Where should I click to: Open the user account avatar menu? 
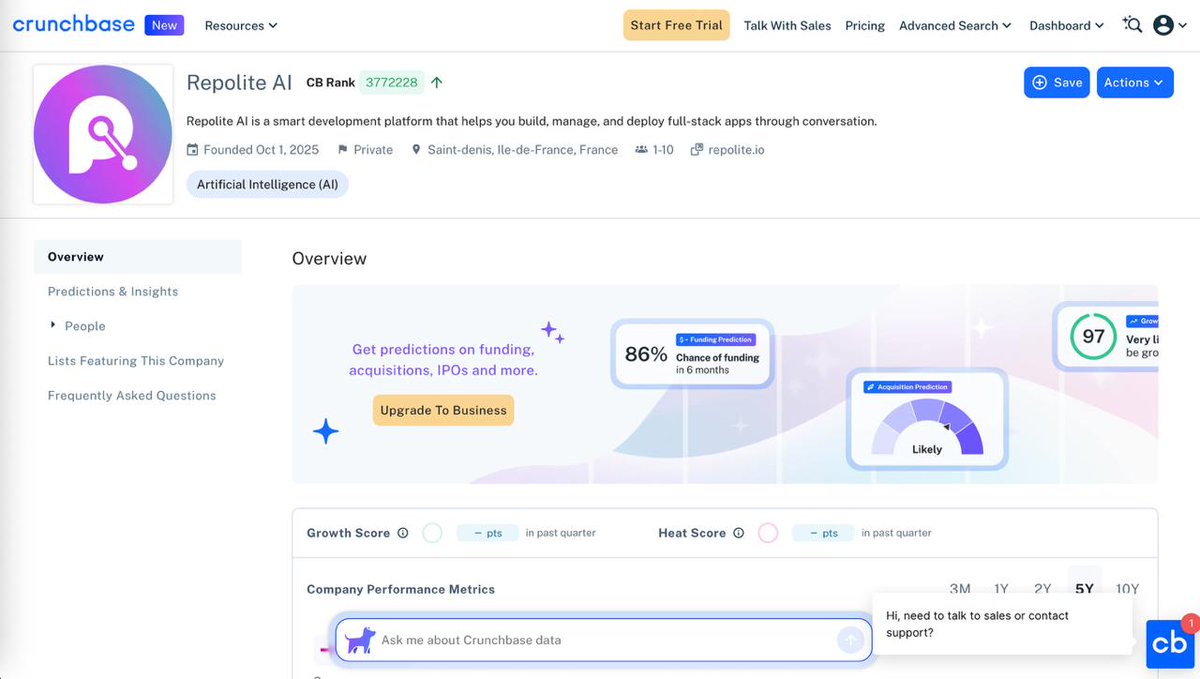click(1169, 25)
